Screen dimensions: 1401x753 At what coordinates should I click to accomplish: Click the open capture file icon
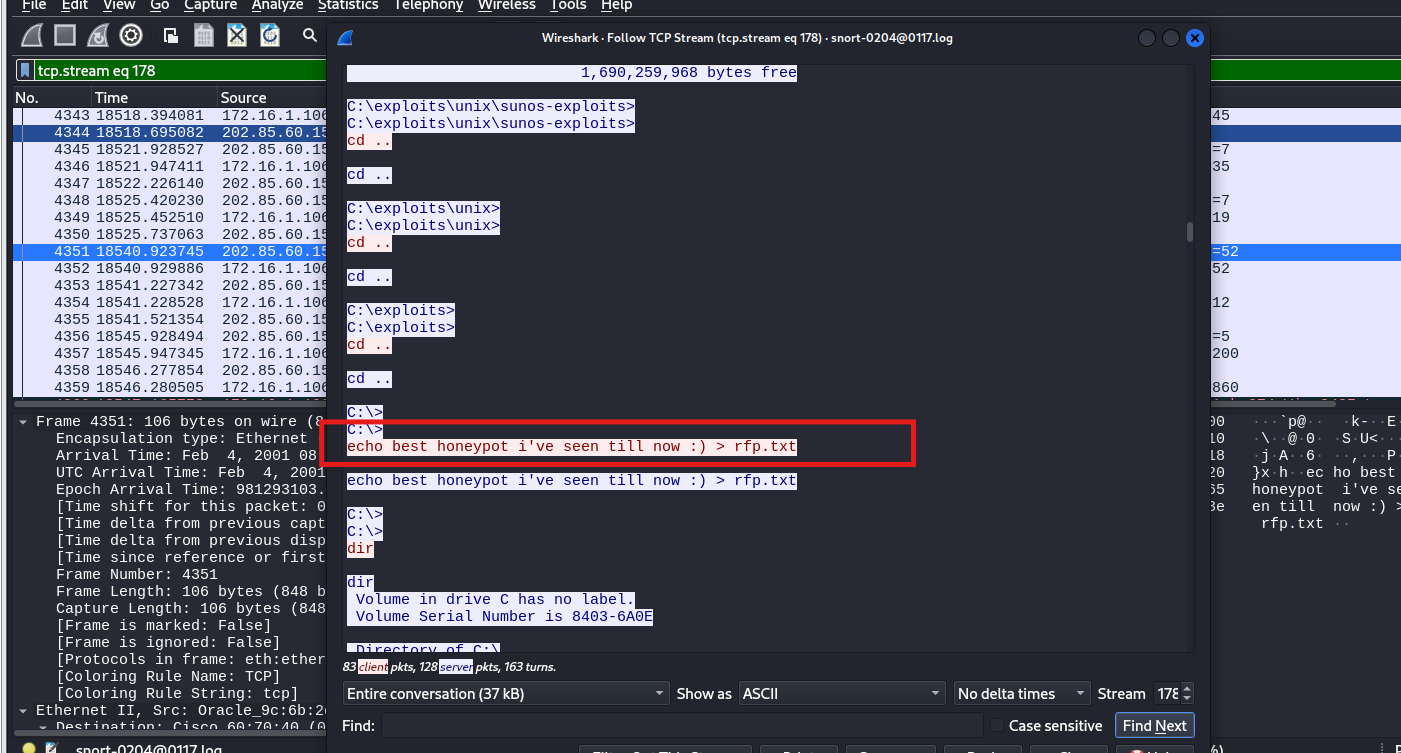[x=171, y=36]
